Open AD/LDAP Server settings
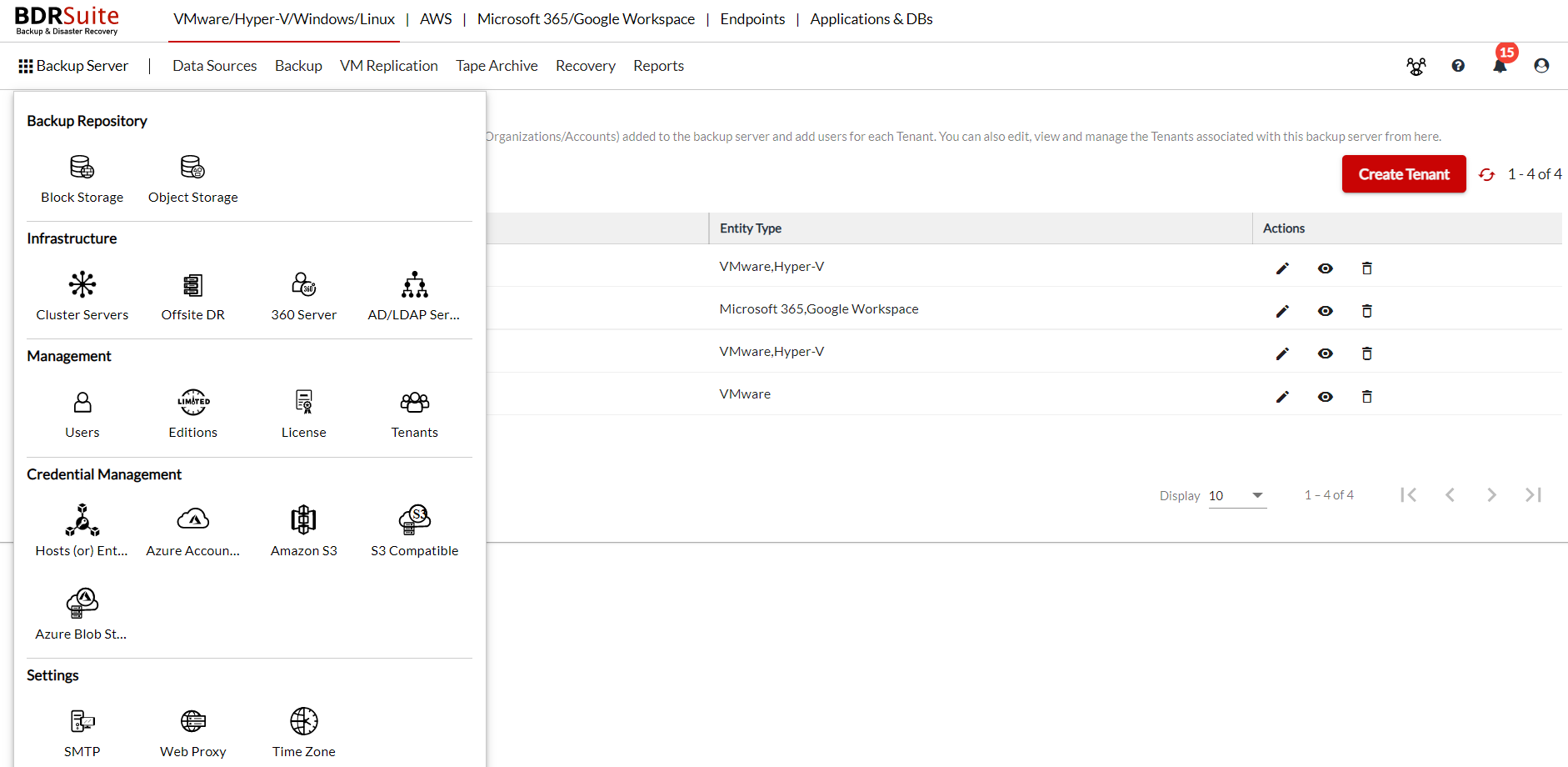 point(414,297)
